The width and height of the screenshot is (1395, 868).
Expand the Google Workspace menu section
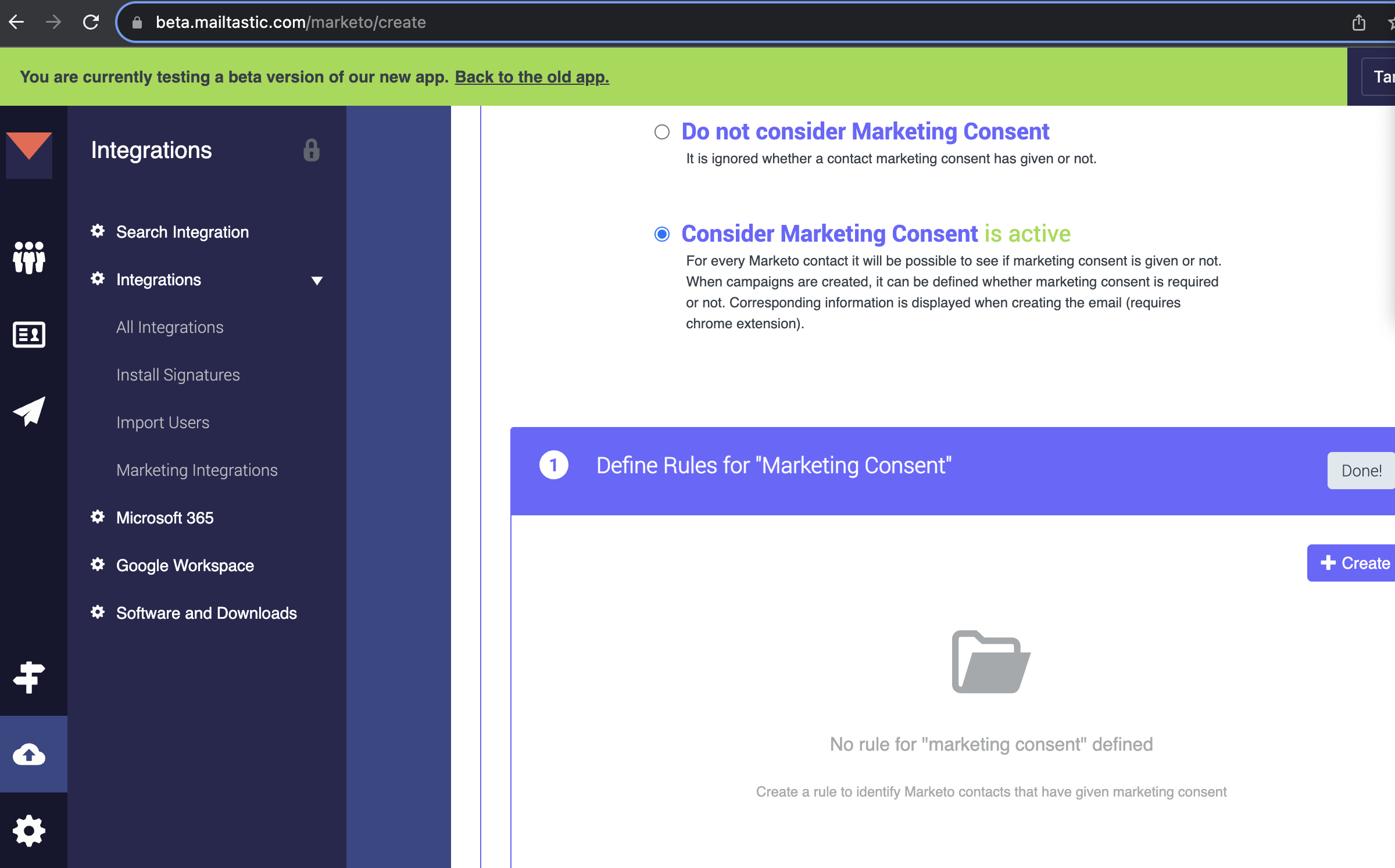pos(184,565)
